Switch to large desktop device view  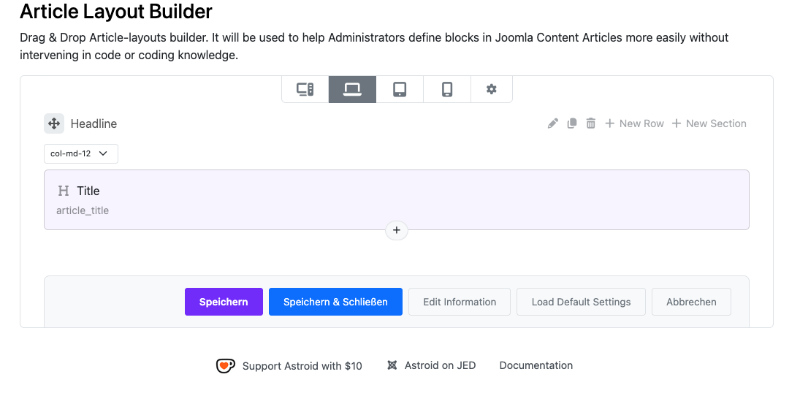(x=305, y=89)
